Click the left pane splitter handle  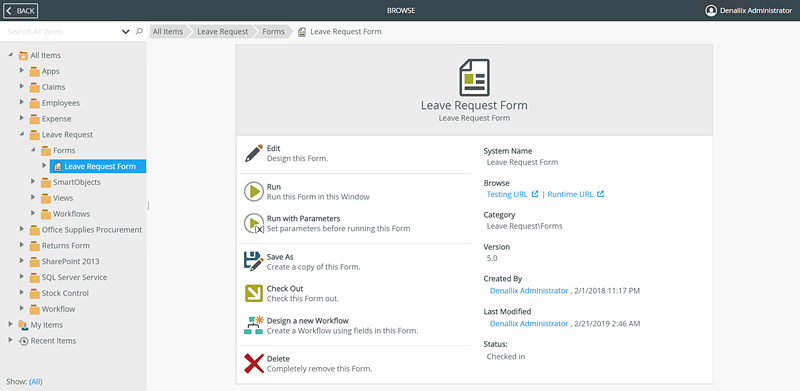[148, 206]
